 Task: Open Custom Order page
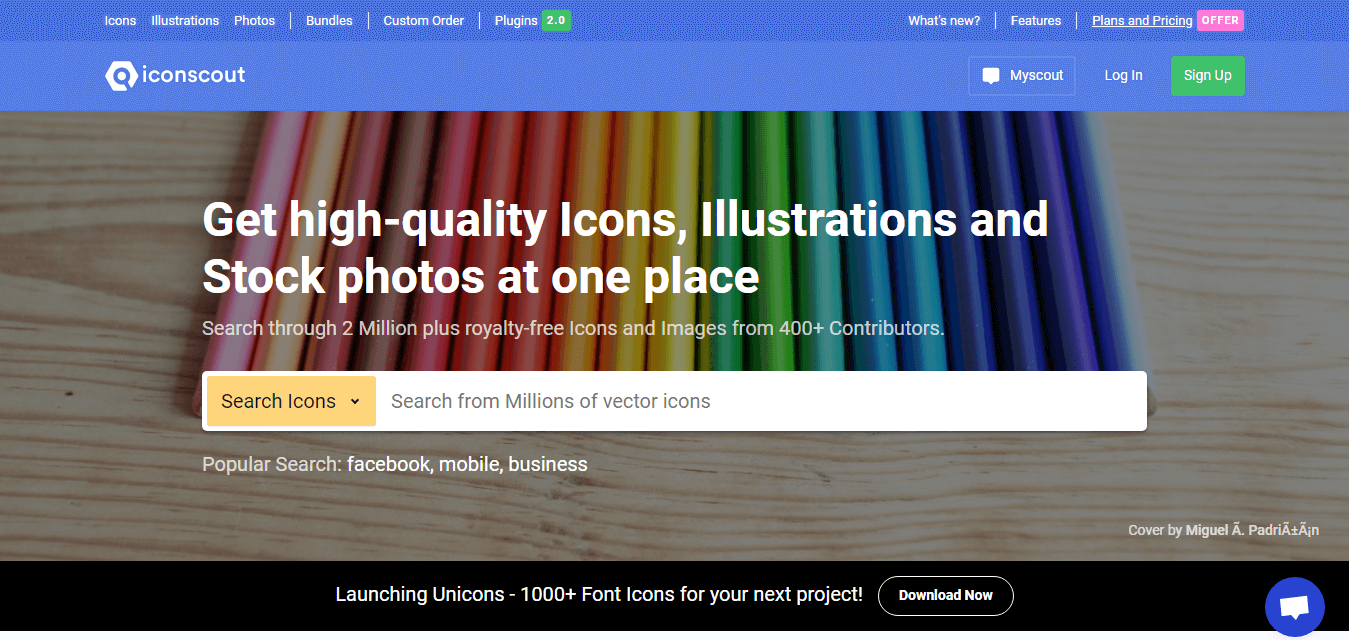click(x=423, y=20)
